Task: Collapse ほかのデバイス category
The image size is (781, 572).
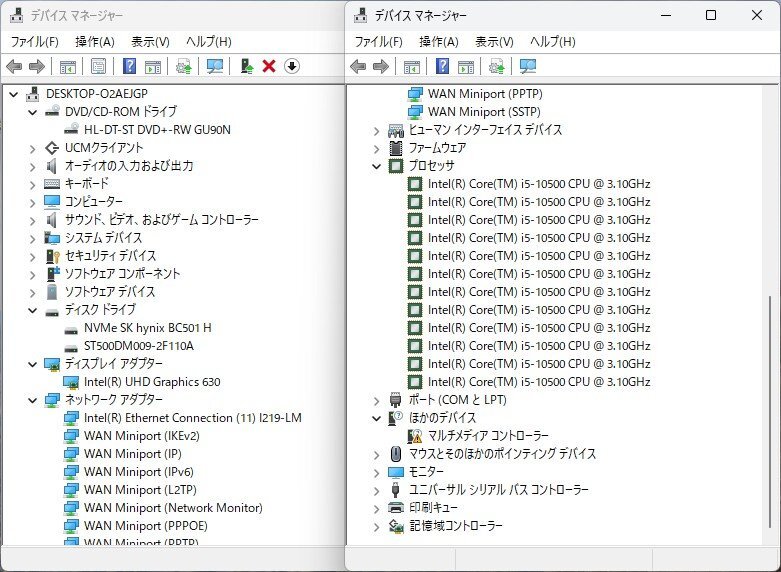Action: pos(377,418)
